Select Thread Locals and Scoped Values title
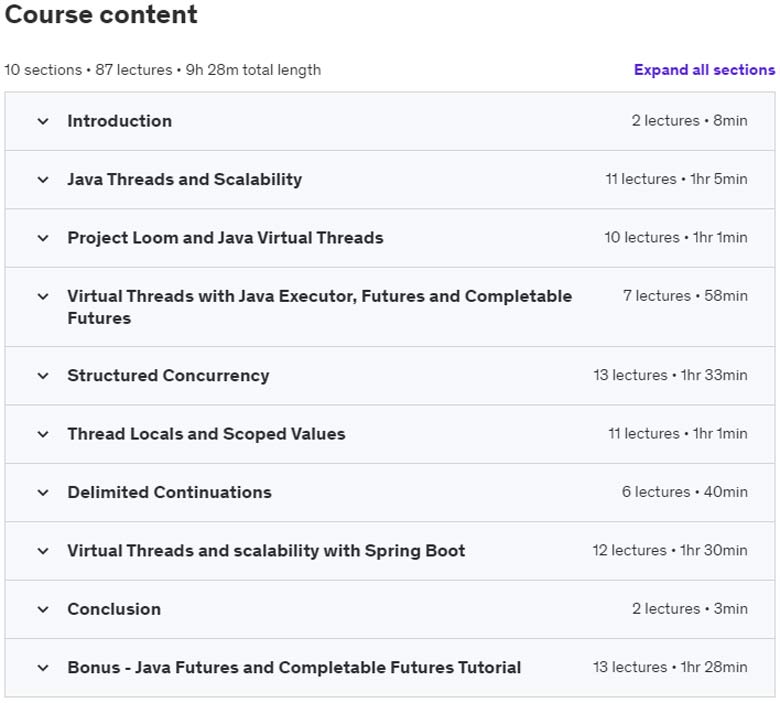The image size is (780, 703). 206,434
